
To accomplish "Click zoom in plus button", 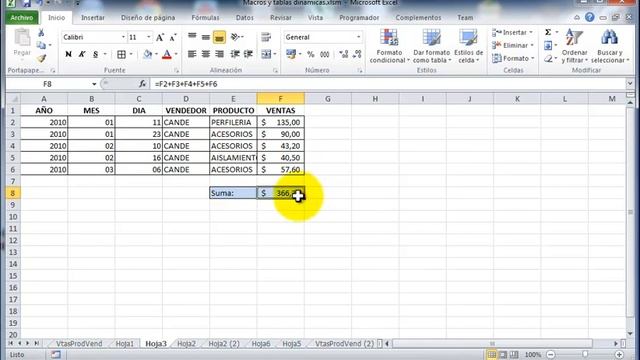I will (619, 355).
